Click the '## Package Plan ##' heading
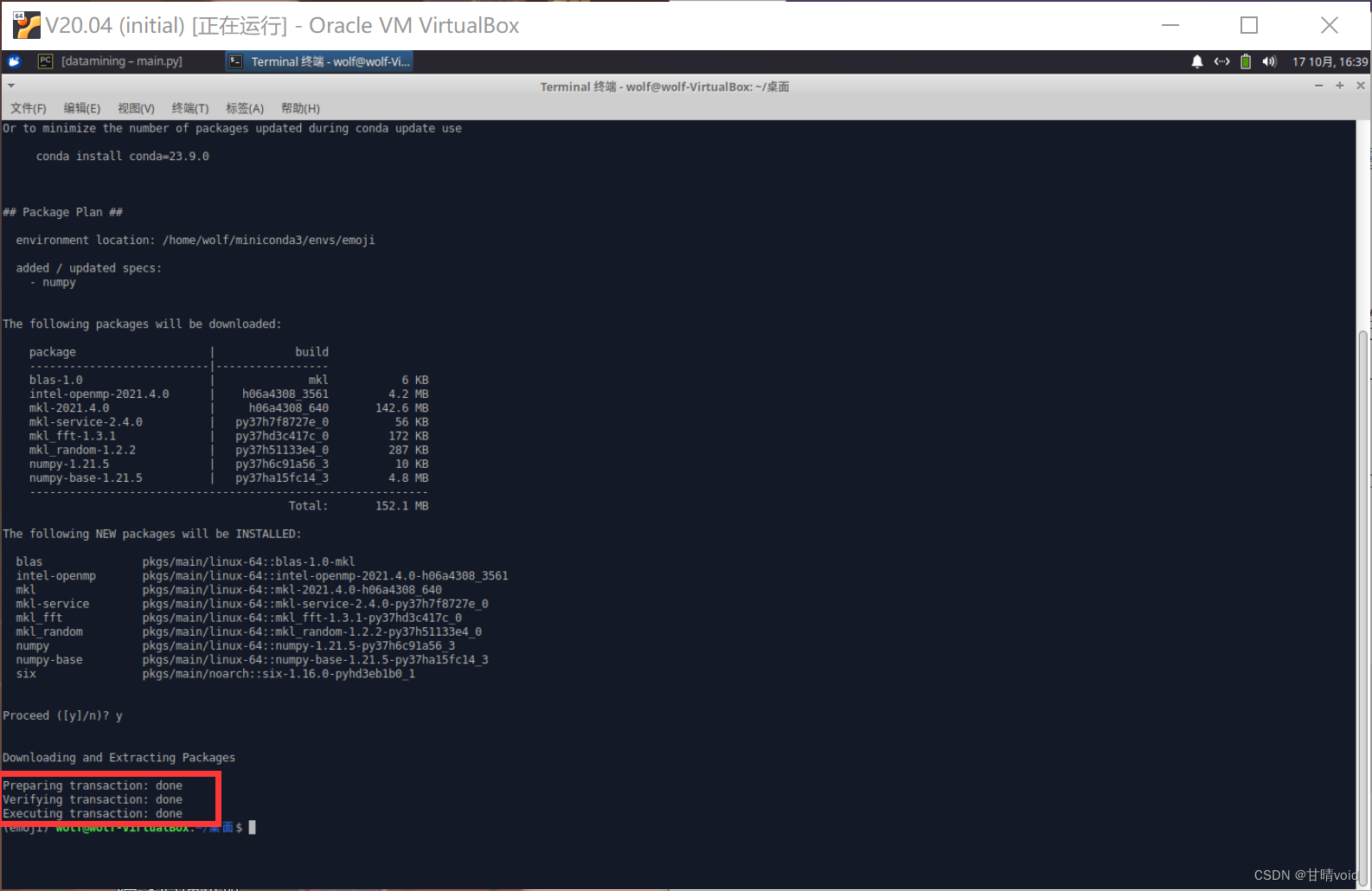The image size is (1372, 891). [x=62, y=212]
